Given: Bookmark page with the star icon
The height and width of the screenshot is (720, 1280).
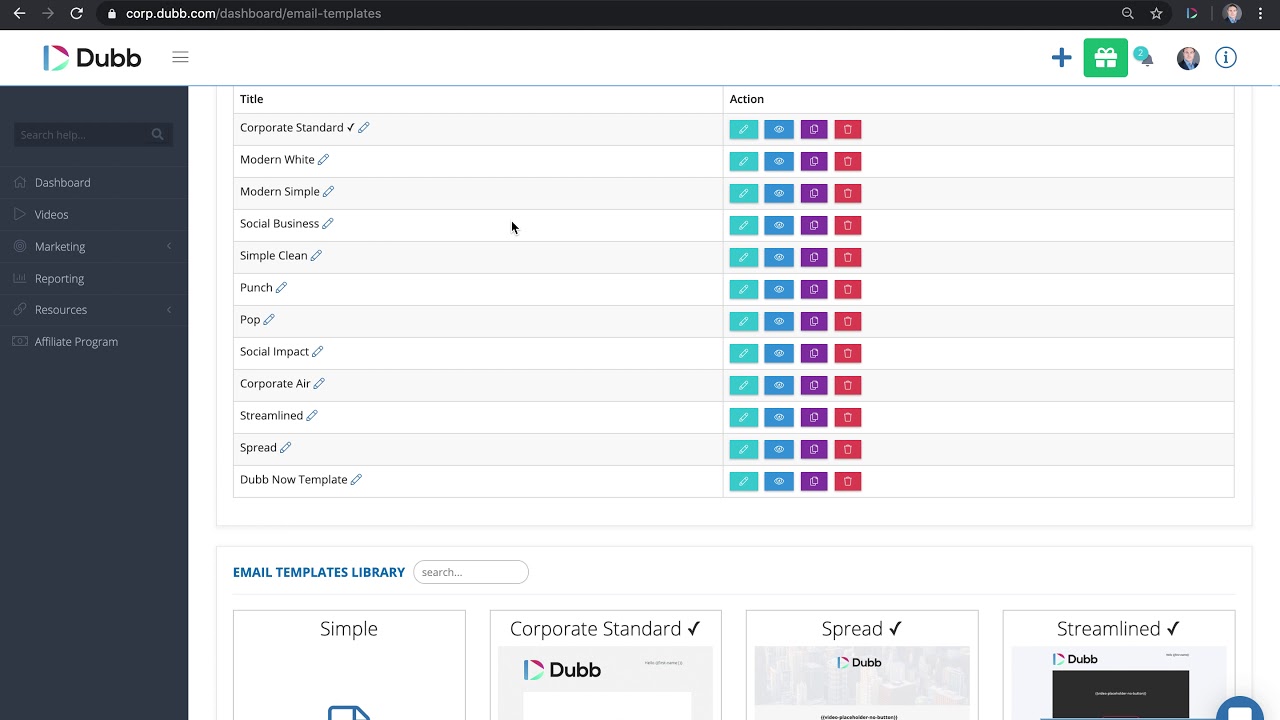Looking at the screenshot, I should click(x=1157, y=14).
